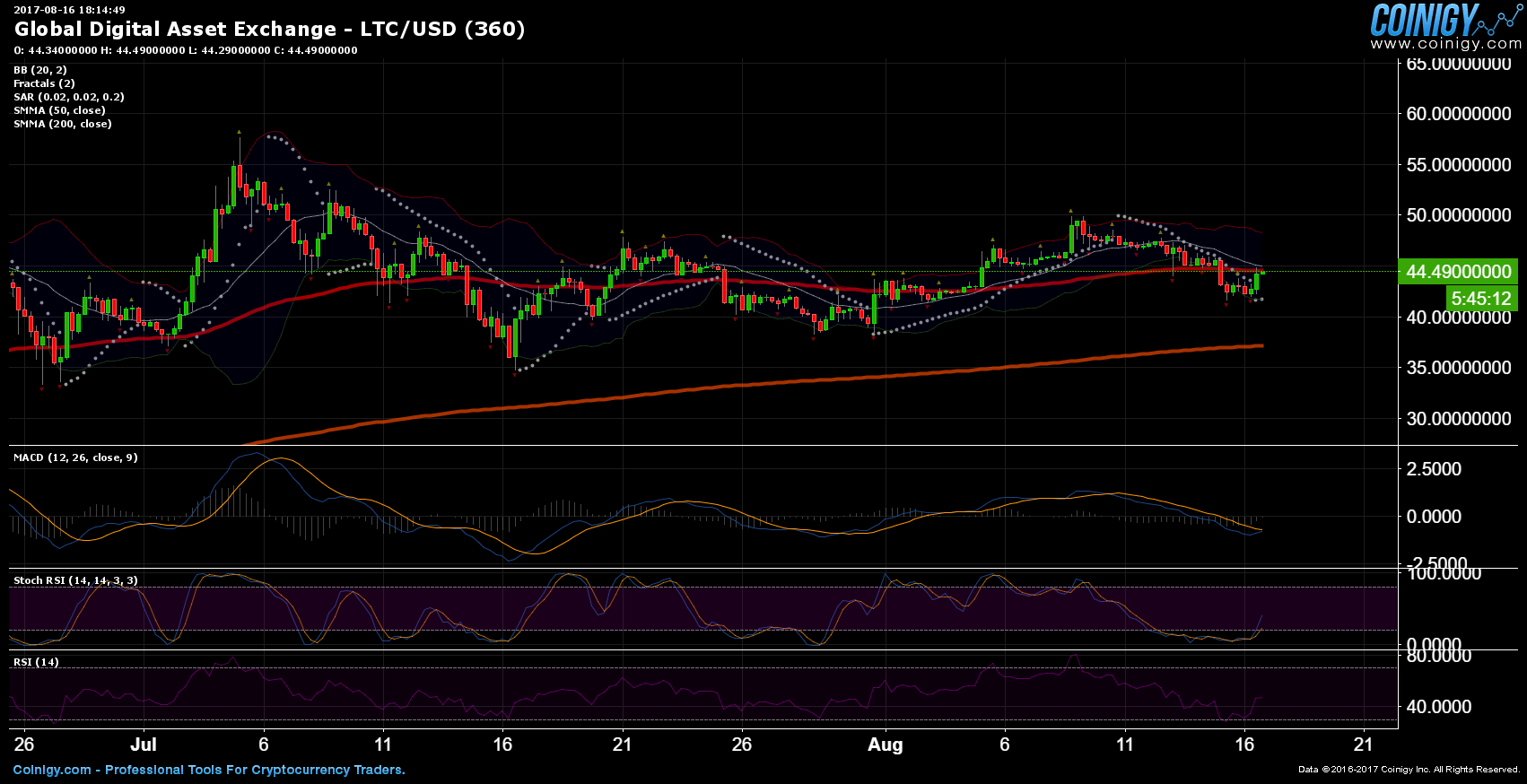Open the www.coinigy.com link
The image size is (1527, 784).
1445,44
